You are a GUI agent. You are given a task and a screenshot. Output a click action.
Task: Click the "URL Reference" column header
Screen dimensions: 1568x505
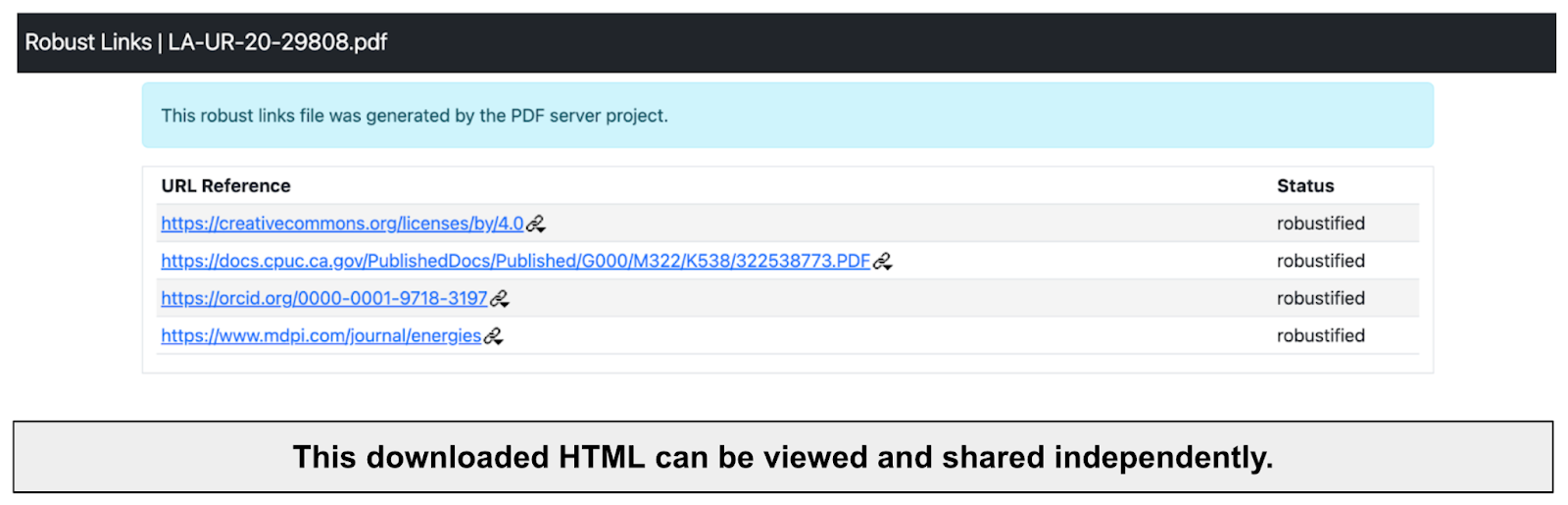click(226, 186)
